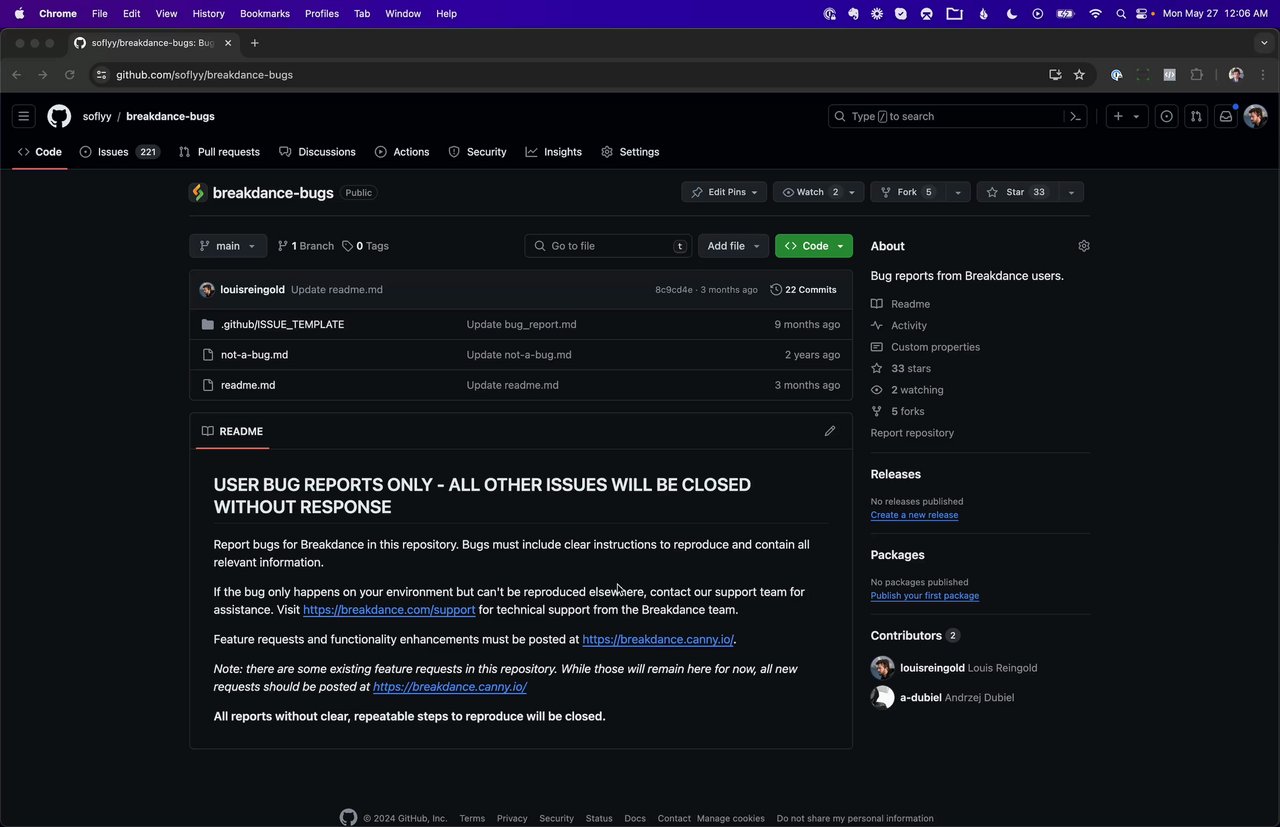Open Chrome's Bookmarks menu
Viewport: 1280px width, 827px height.
click(265, 13)
